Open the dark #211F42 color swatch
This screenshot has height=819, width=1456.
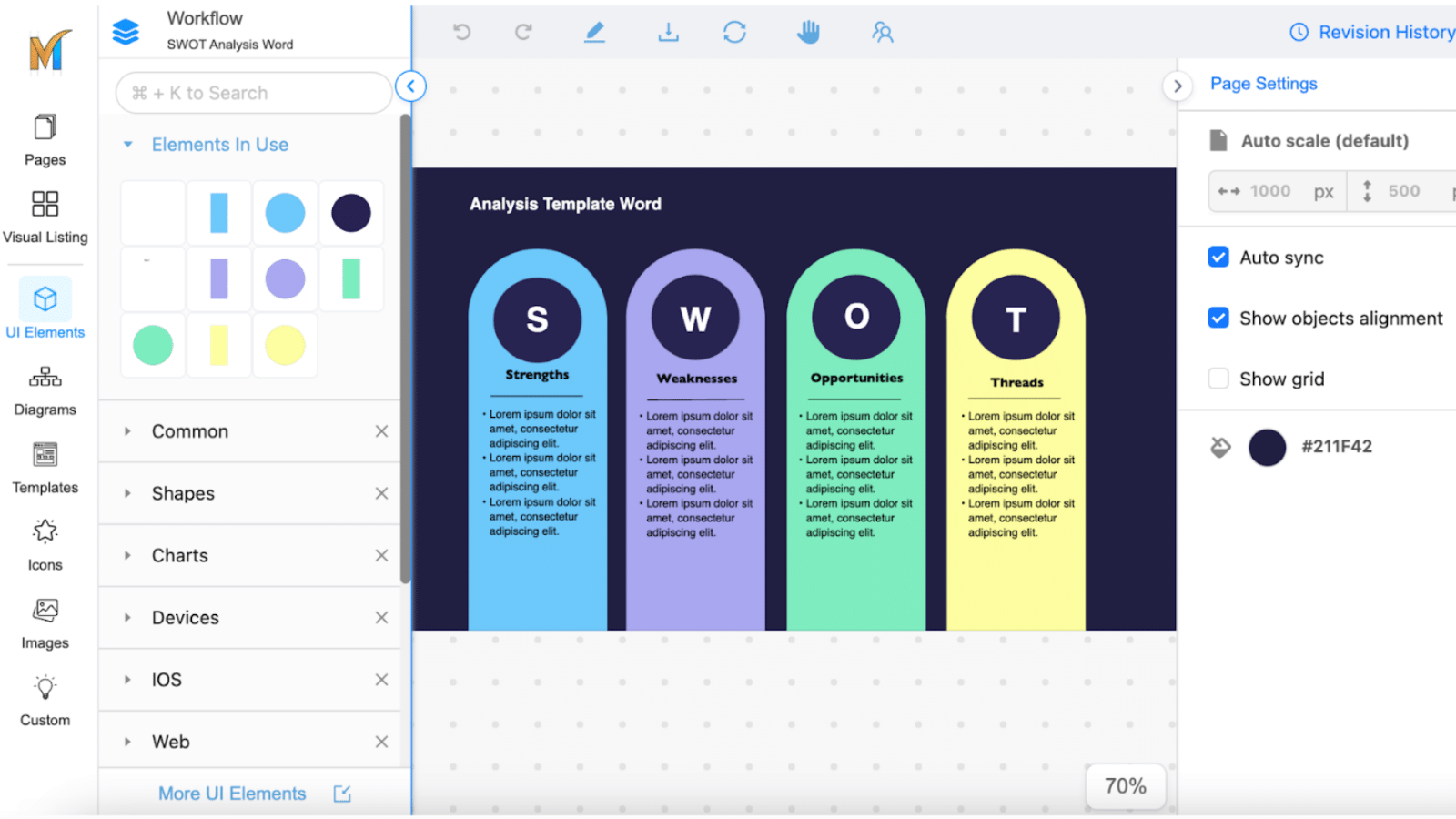pos(1268,447)
